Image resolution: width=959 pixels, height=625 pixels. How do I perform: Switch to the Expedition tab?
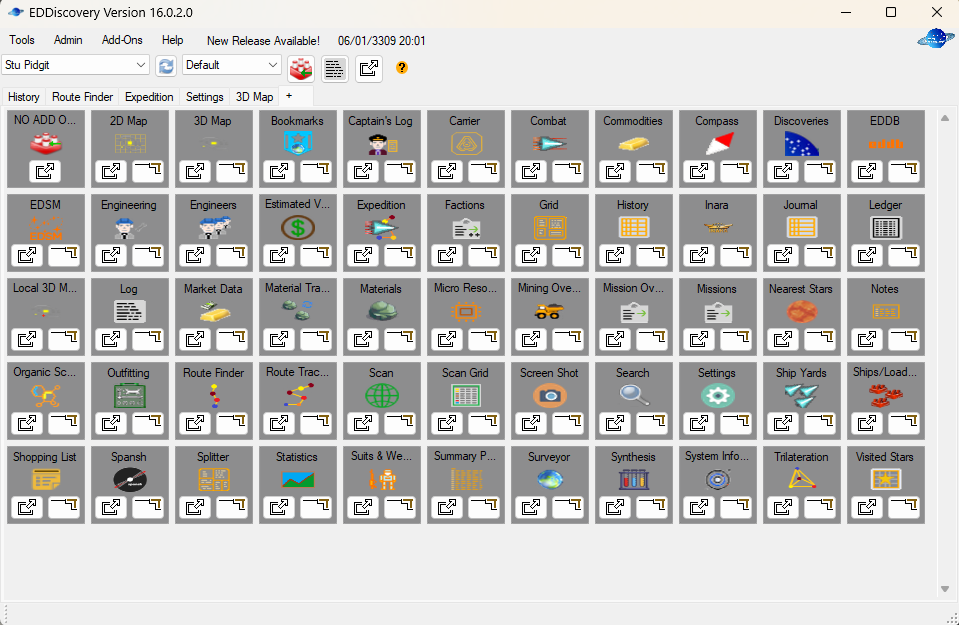149,97
